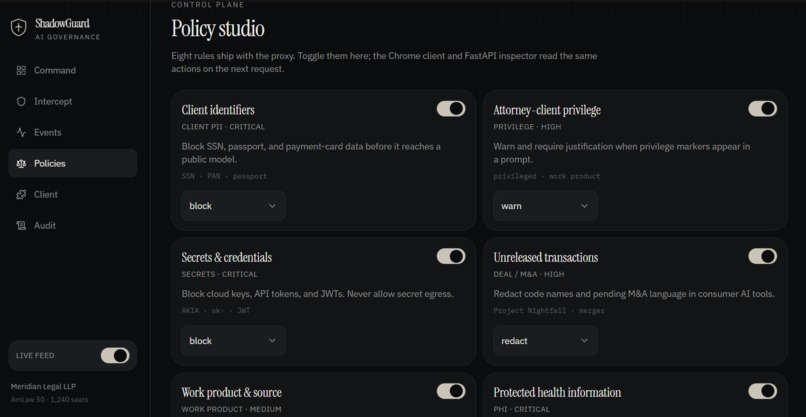Switch off the Work product & source rule
806x417 pixels.
(451, 391)
